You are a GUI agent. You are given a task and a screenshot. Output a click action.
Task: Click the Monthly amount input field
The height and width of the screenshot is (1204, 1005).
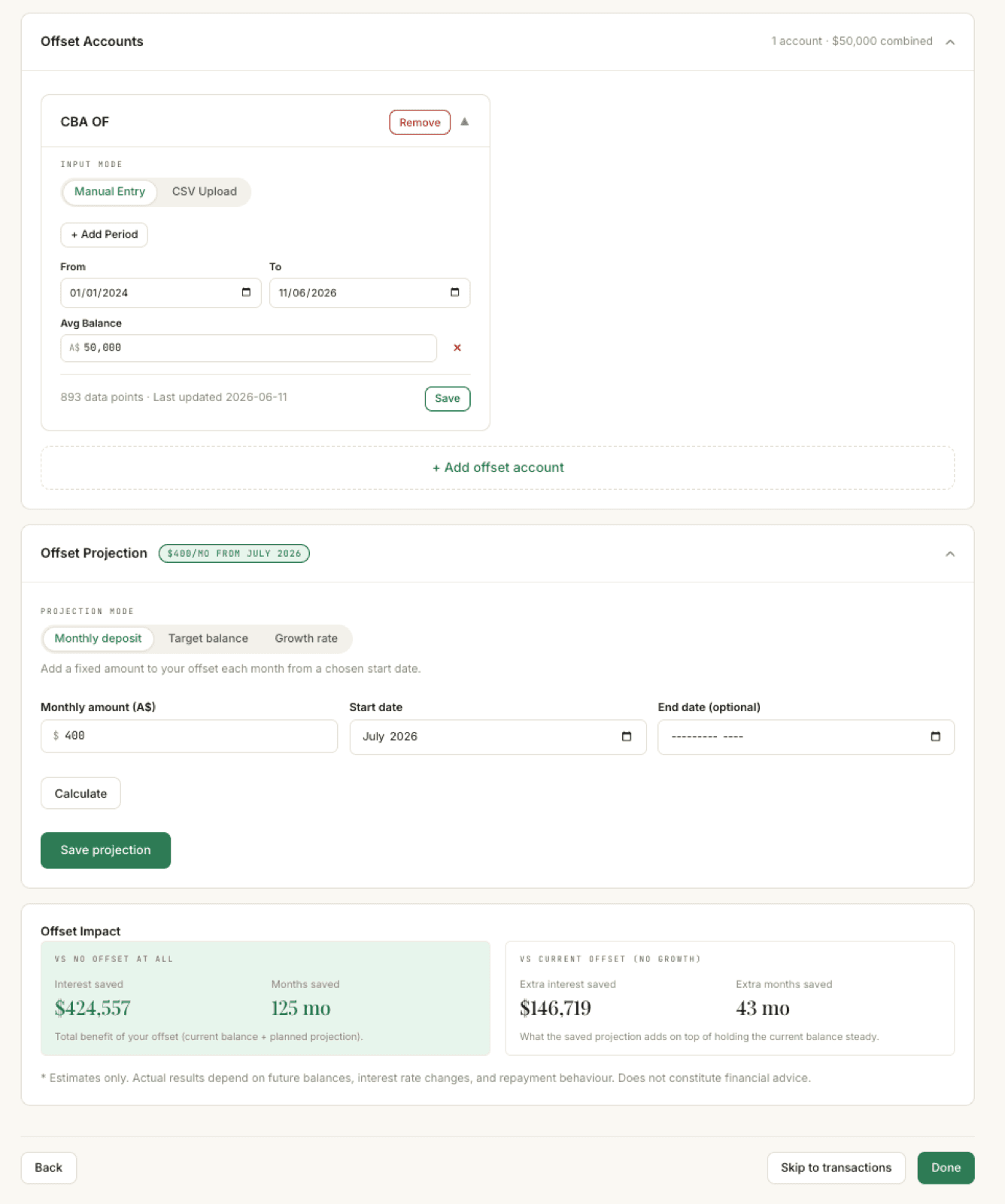click(x=189, y=736)
